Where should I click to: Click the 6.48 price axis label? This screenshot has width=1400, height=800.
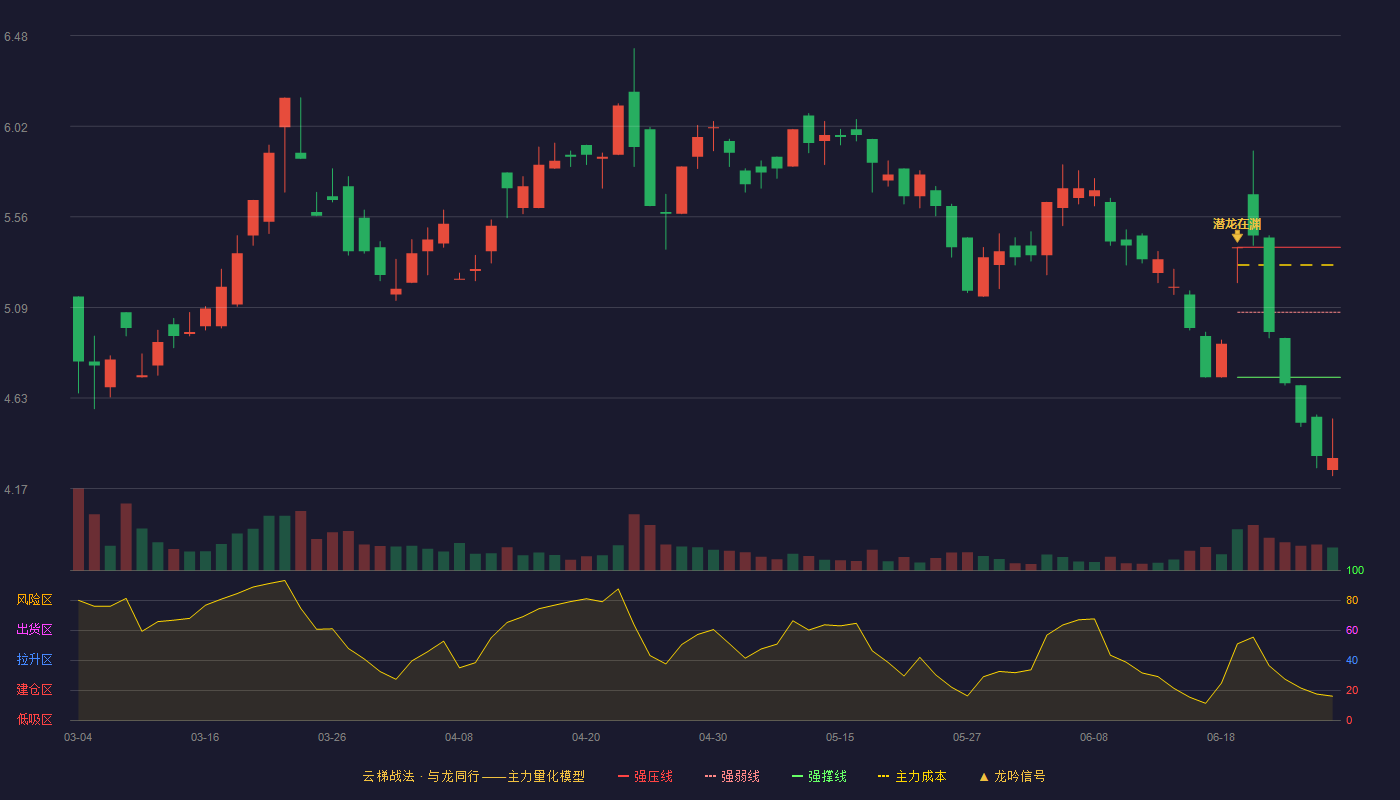tap(16, 37)
